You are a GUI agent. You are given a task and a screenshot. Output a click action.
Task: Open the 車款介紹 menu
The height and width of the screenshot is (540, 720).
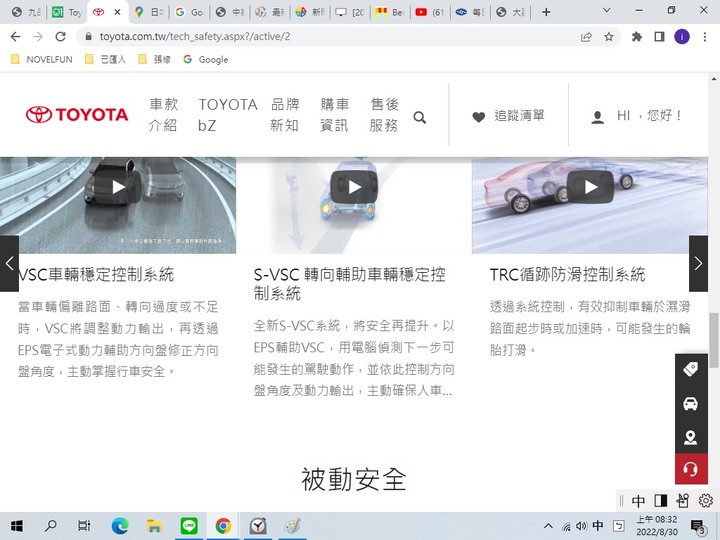pyautogui.click(x=163, y=115)
